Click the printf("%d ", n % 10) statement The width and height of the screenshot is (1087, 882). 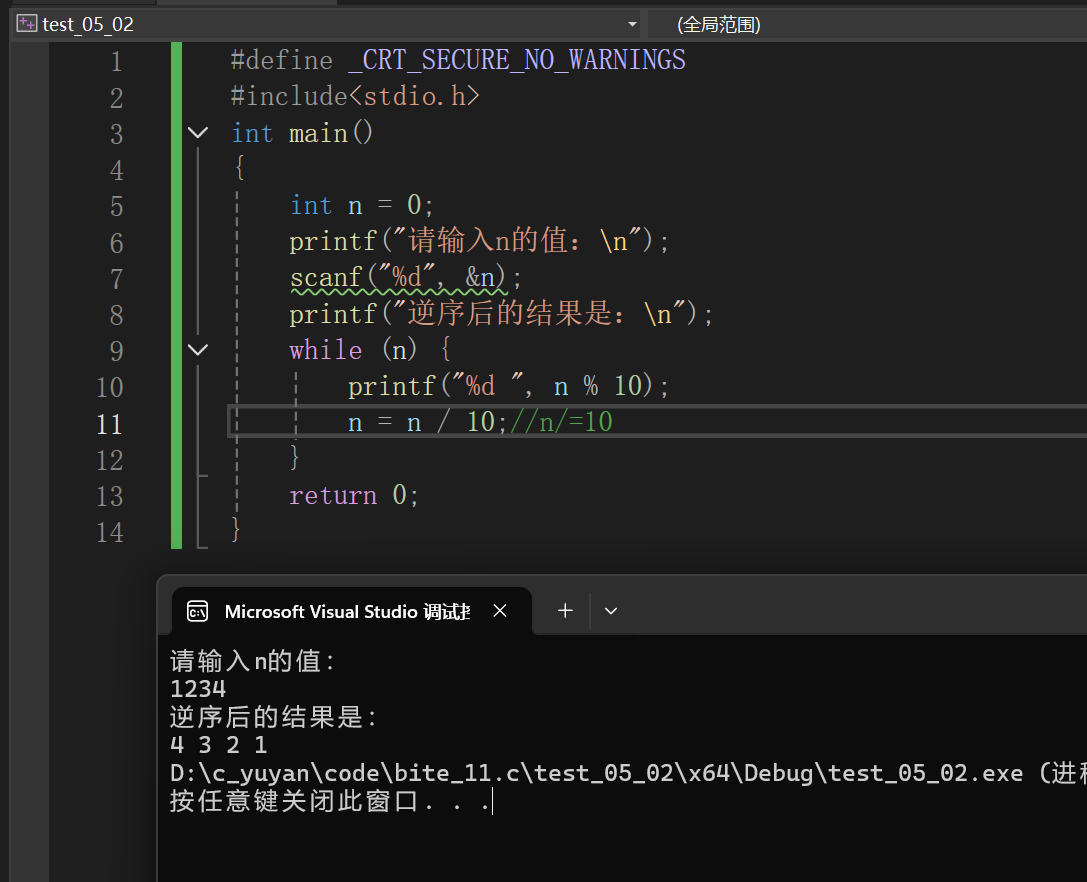(x=508, y=386)
